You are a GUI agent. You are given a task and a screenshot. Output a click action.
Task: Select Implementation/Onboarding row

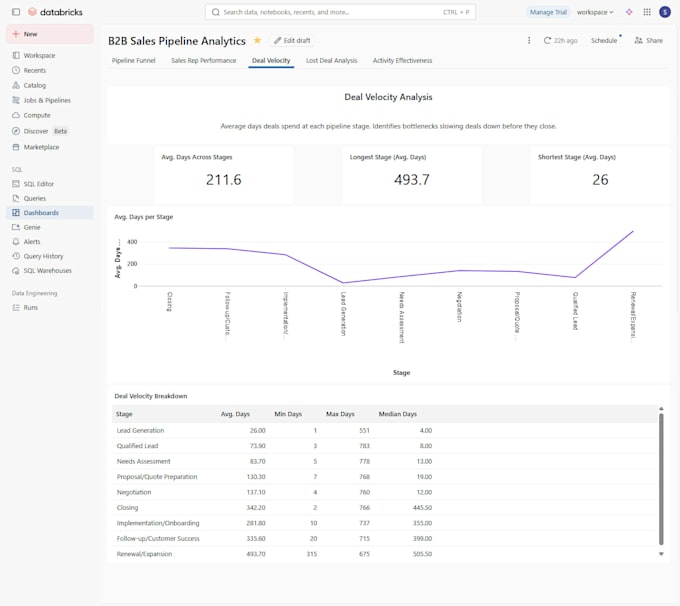(x=385, y=523)
